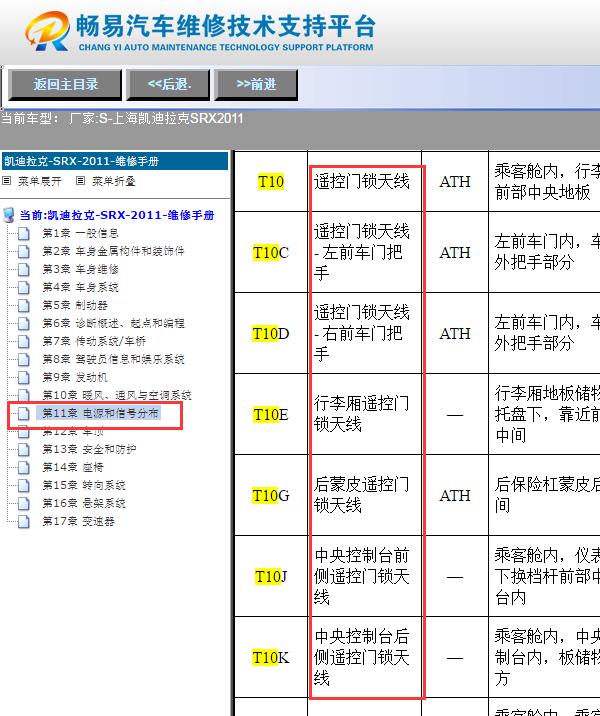
Task: Click the 菜单折叠 box icon
Action: [x=80, y=181]
